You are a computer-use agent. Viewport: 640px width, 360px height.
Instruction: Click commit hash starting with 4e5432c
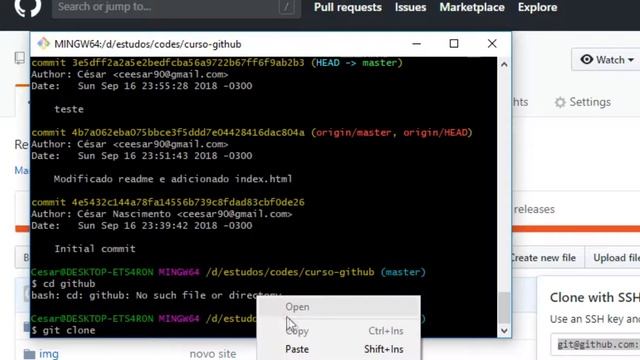188,202
